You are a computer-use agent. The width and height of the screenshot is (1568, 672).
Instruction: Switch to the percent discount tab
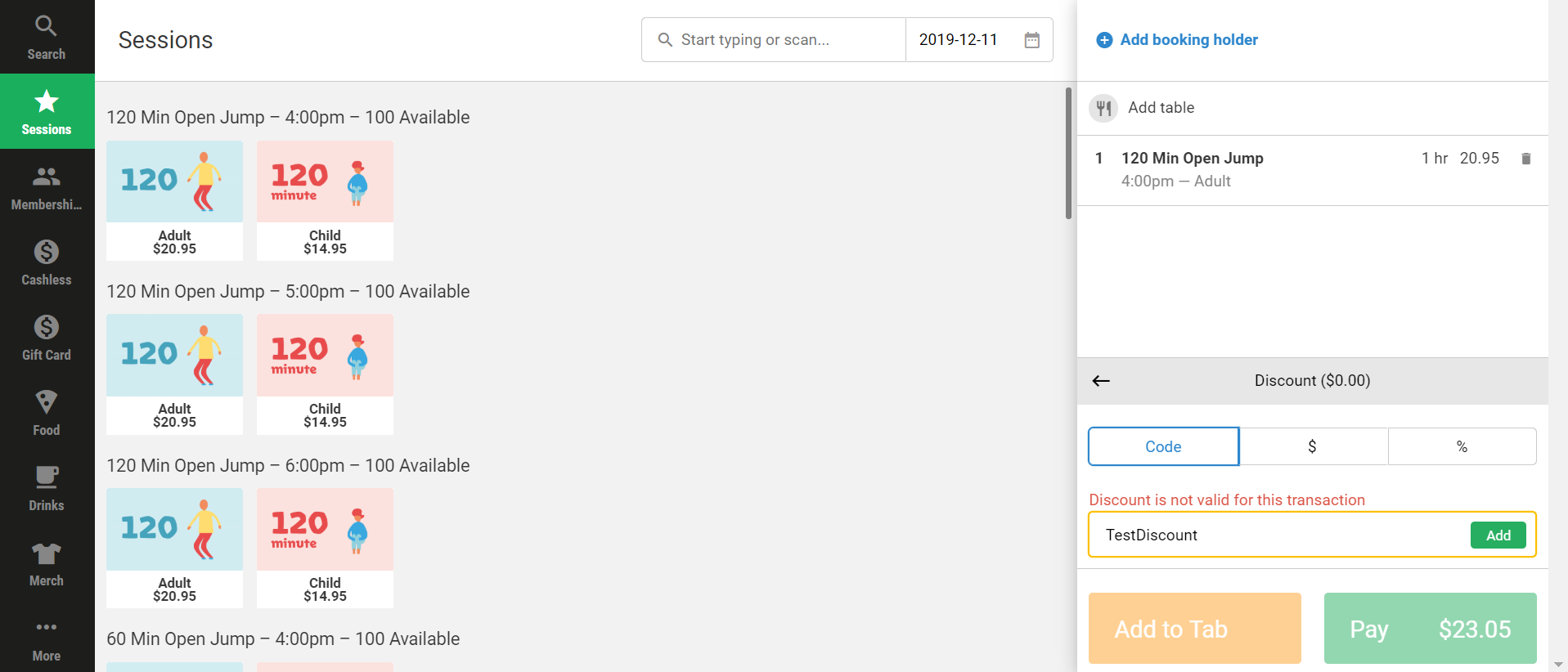(x=1462, y=446)
